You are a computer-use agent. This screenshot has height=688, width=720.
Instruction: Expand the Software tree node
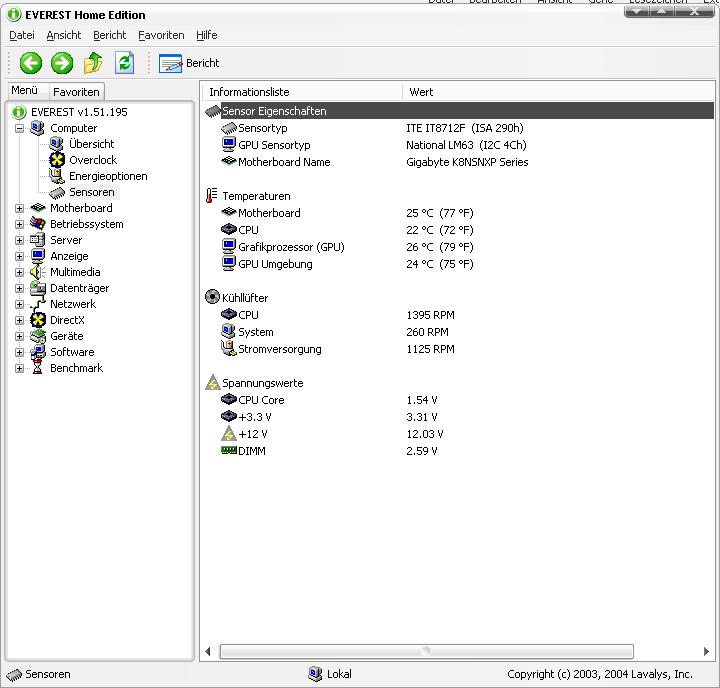click(19, 352)
